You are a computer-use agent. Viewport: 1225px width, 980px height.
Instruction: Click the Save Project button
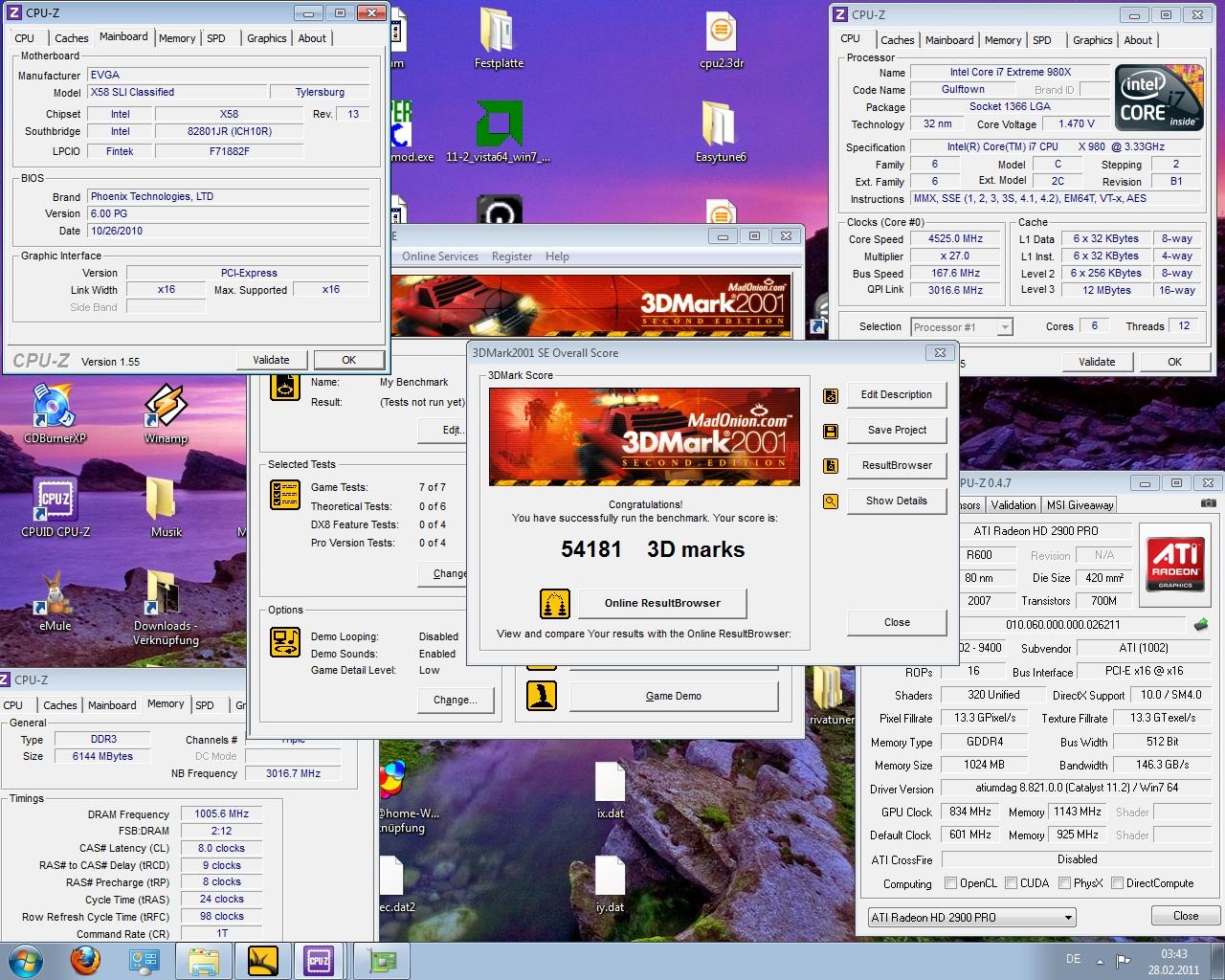coord(897,430)
